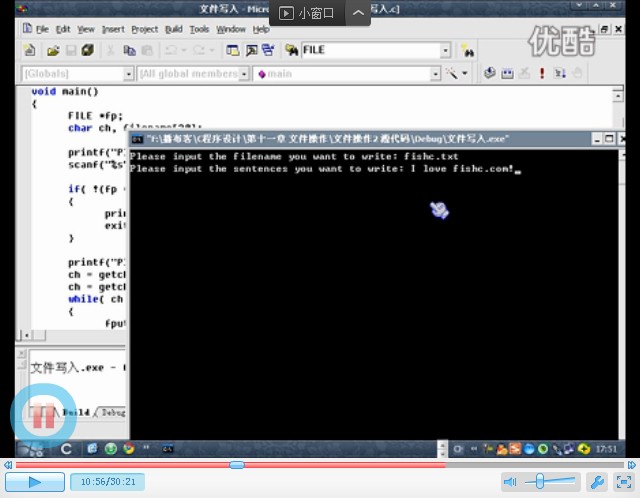Toggle the Output window icon
640x498 pixels.
251,50
